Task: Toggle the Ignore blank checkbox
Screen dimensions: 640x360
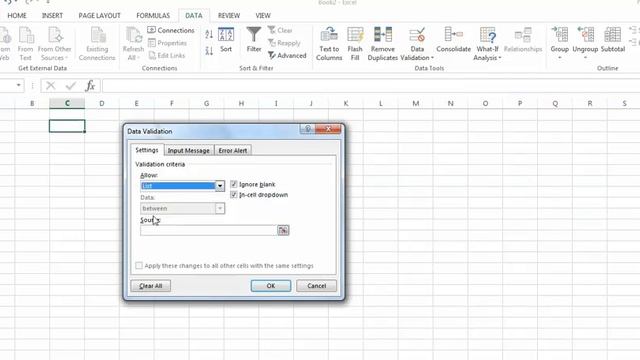Action: [x=234, y=184]
